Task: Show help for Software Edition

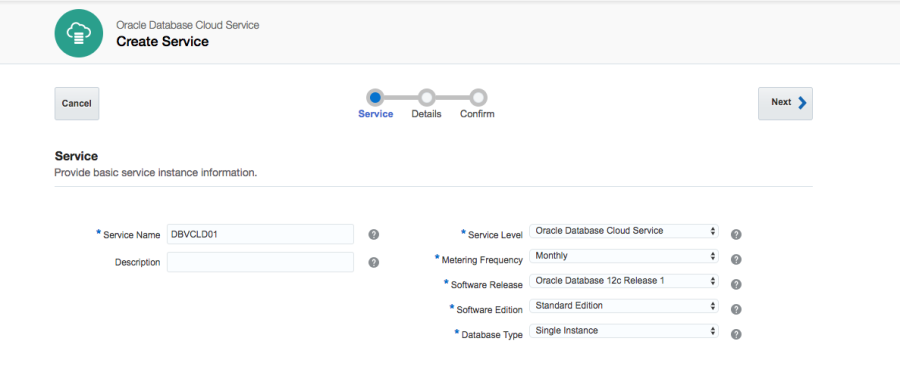Action: pyautogui.click(x=736, y=309)
